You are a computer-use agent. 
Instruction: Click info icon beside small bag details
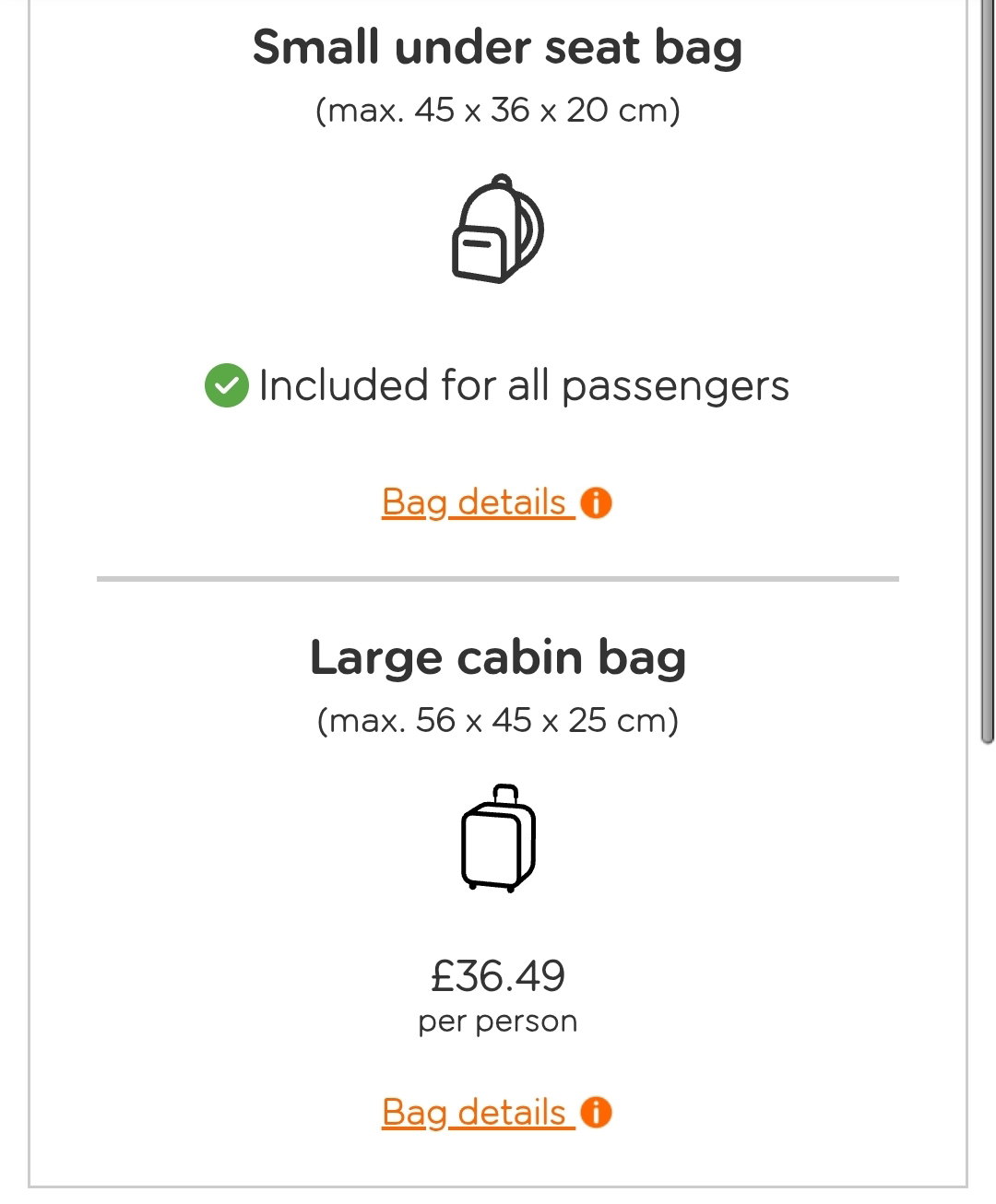click(597, 503)
